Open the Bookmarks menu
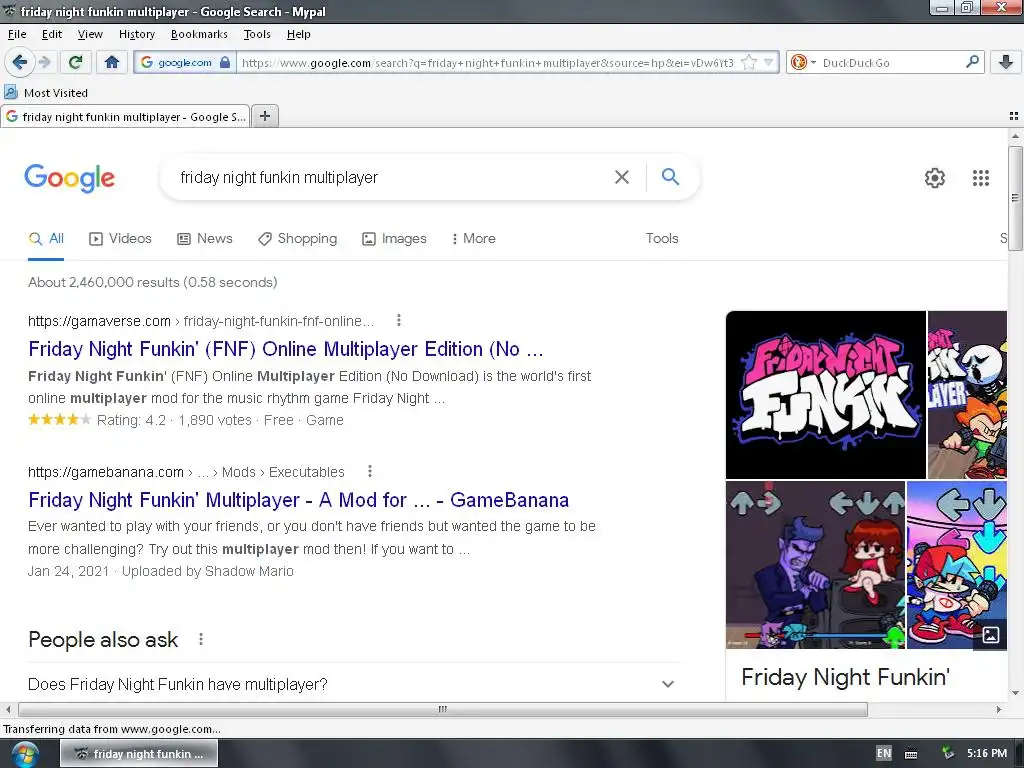Viewport: 1024px width, 768px height. [199, 34]
